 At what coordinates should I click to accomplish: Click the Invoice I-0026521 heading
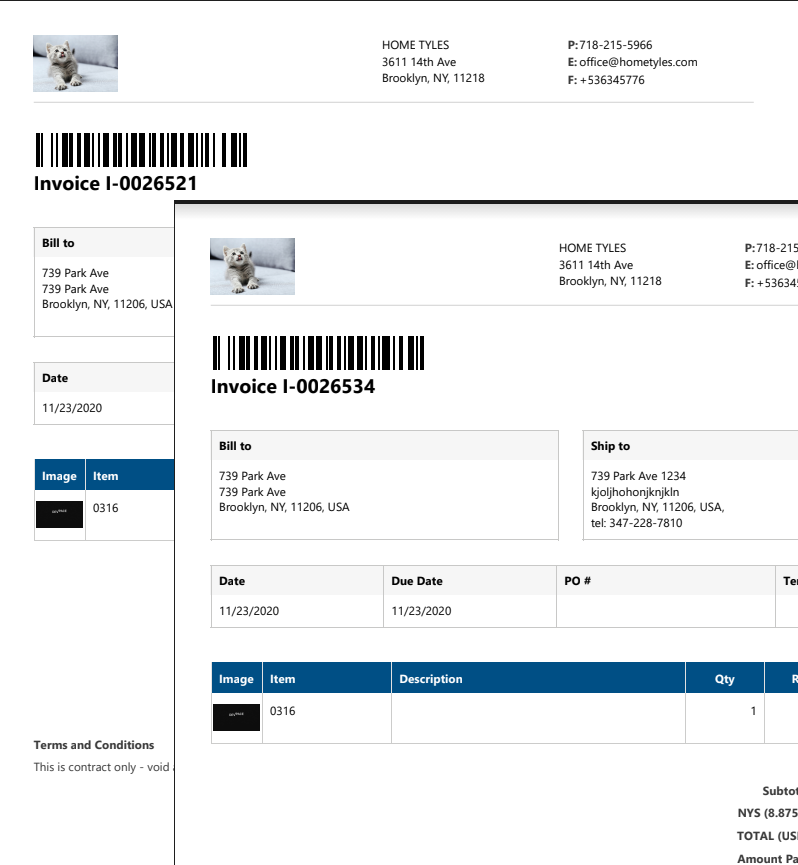pos(116,184)
